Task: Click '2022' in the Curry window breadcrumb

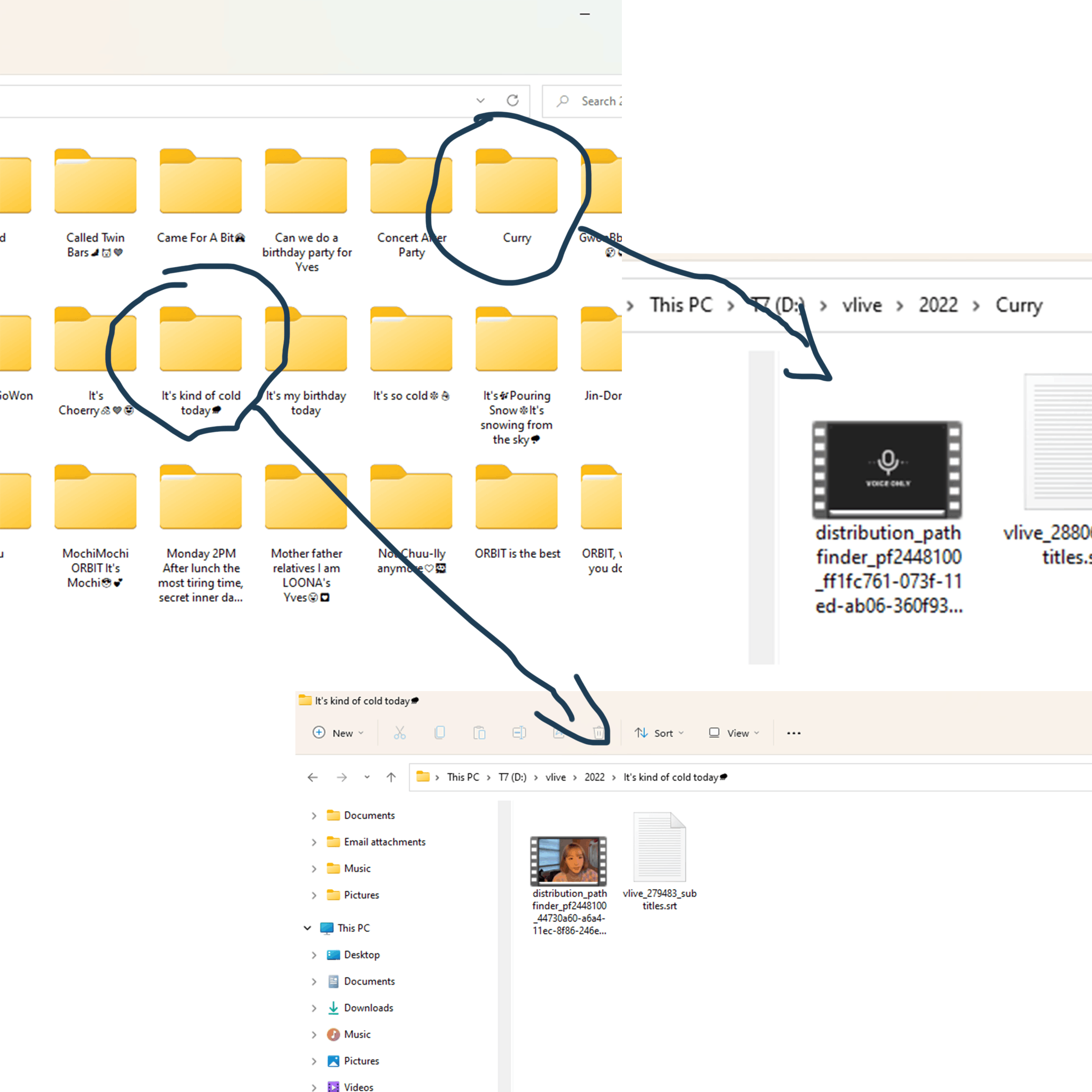Action: 938,305
